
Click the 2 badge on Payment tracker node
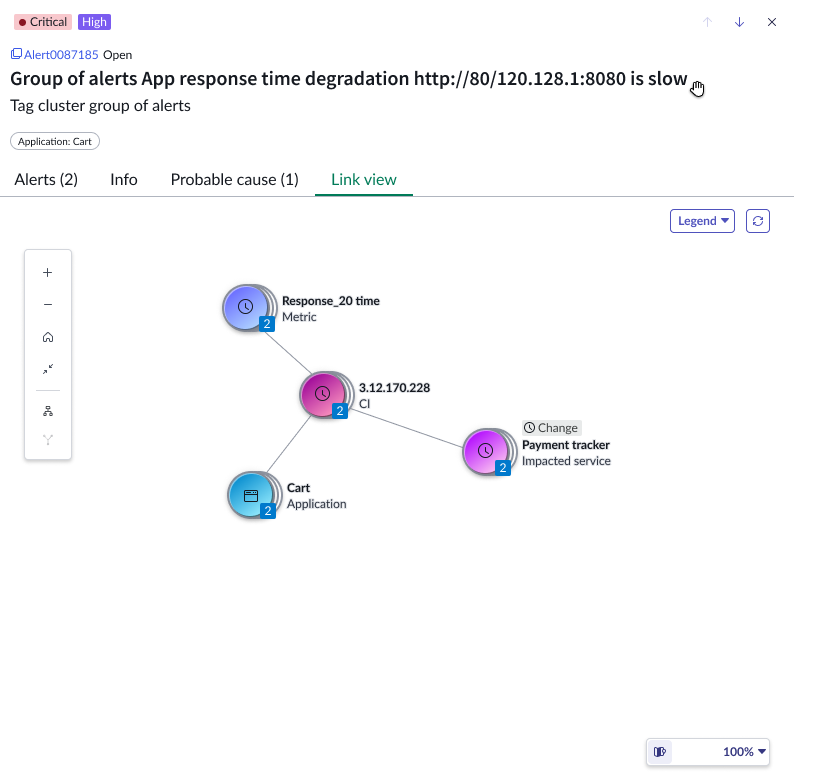[503, 467]
